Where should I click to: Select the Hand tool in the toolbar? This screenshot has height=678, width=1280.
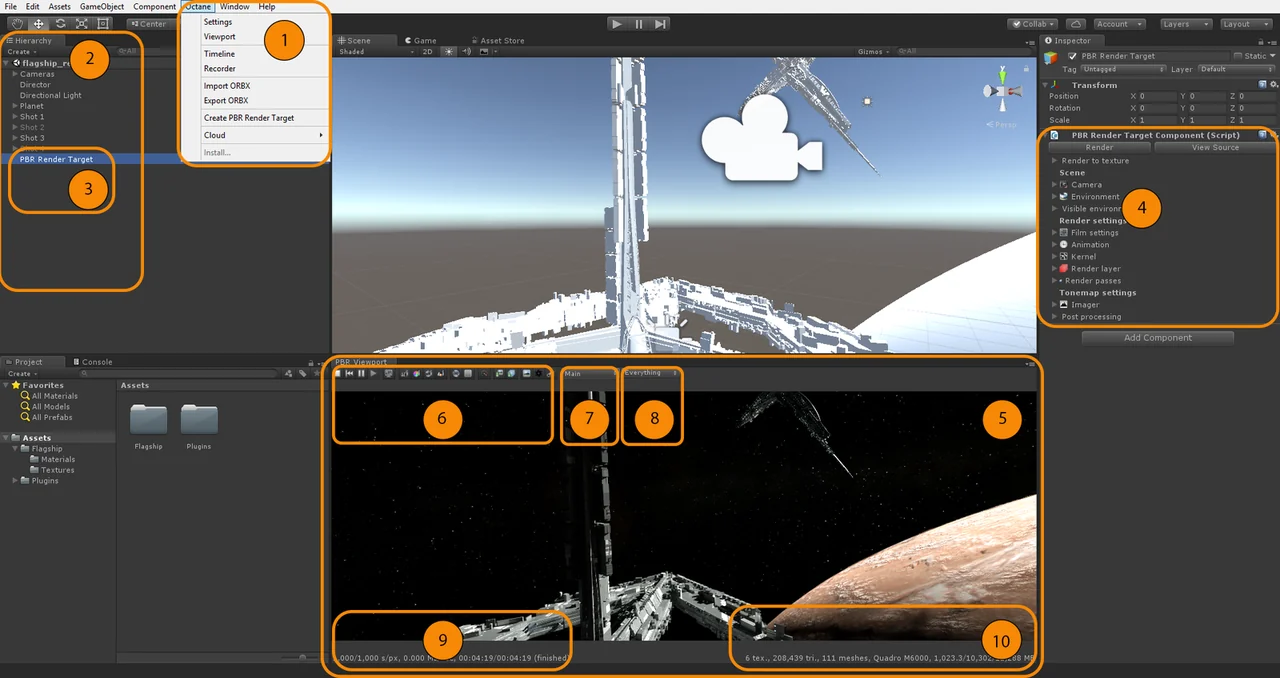pyautogui.click(x=17, y=23)
